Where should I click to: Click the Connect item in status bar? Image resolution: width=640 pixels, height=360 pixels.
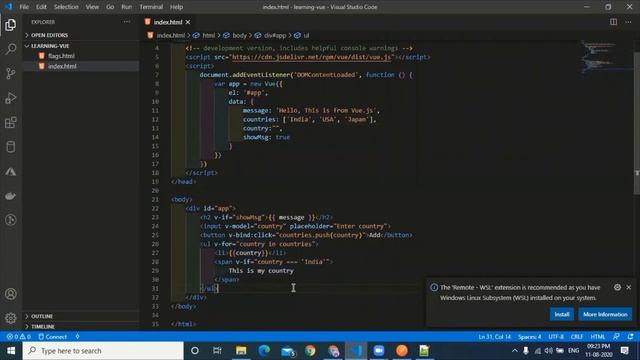pos(52,337)
